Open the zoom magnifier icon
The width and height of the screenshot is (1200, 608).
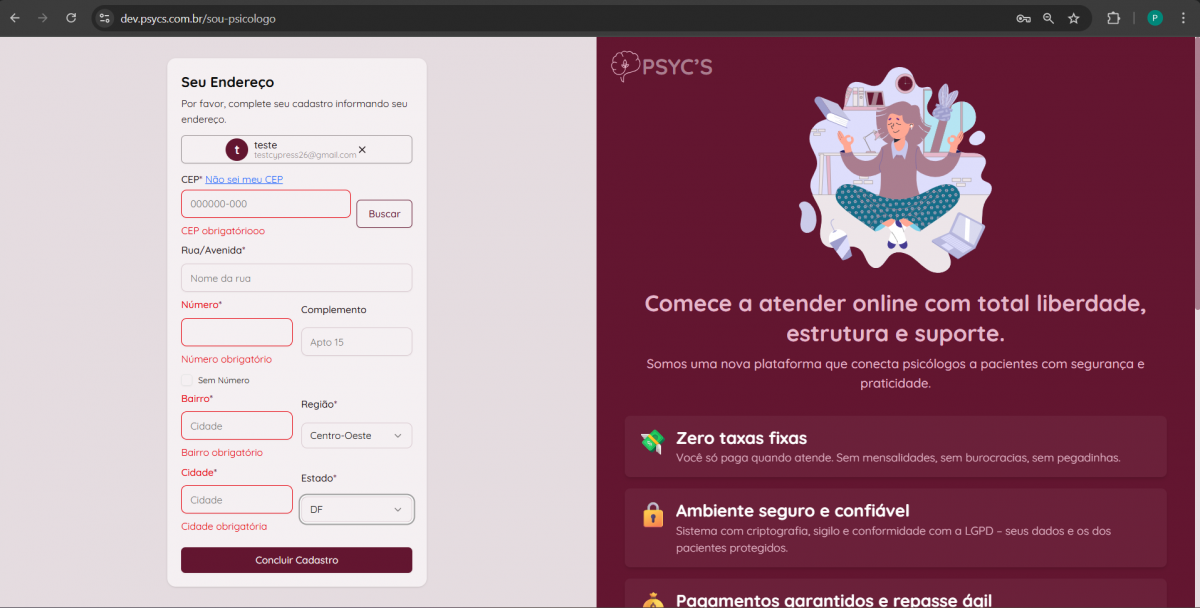tap(1048, 18)
